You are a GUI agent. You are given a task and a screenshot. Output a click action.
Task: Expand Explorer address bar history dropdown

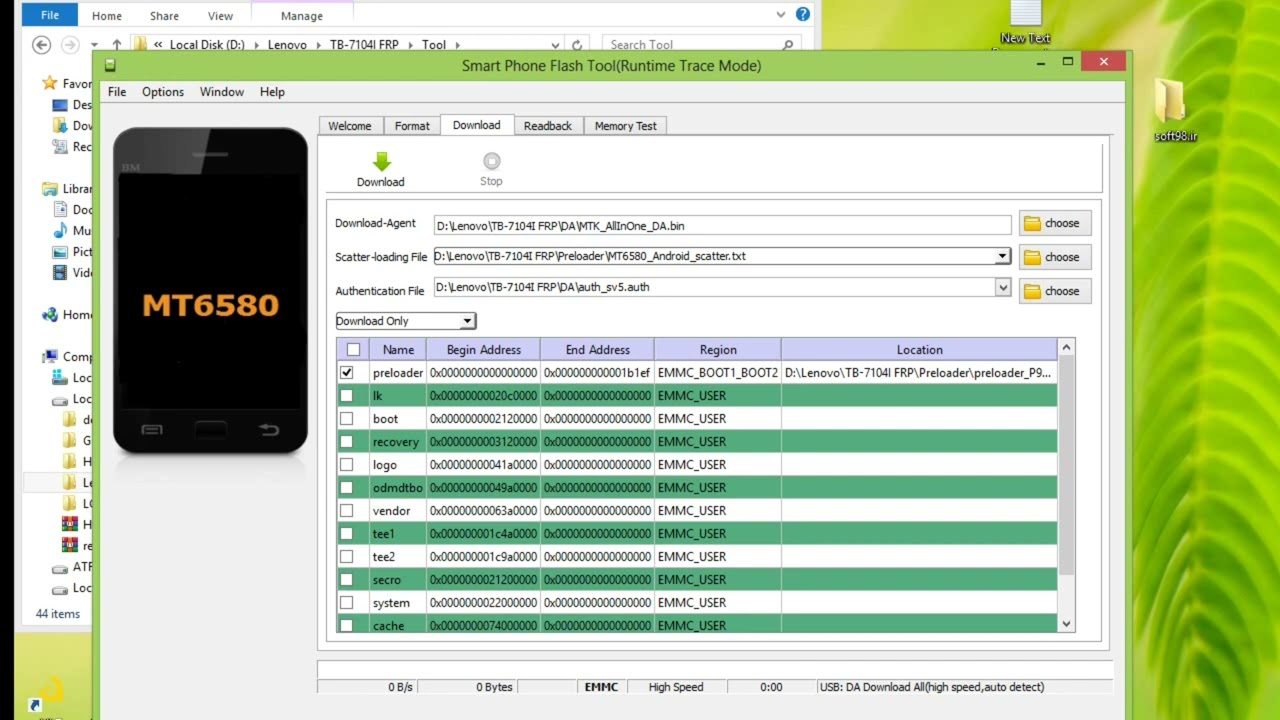click(x=555, y=45)
